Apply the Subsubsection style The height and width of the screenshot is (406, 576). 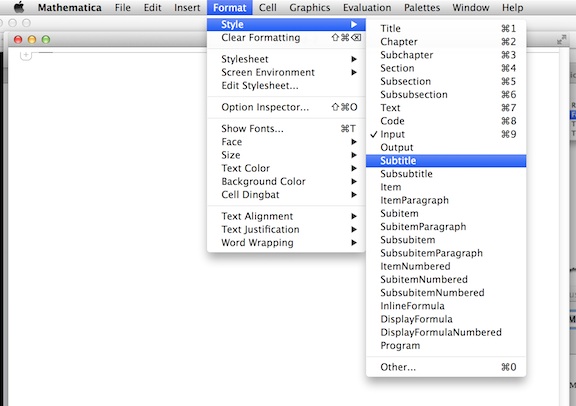446,95
